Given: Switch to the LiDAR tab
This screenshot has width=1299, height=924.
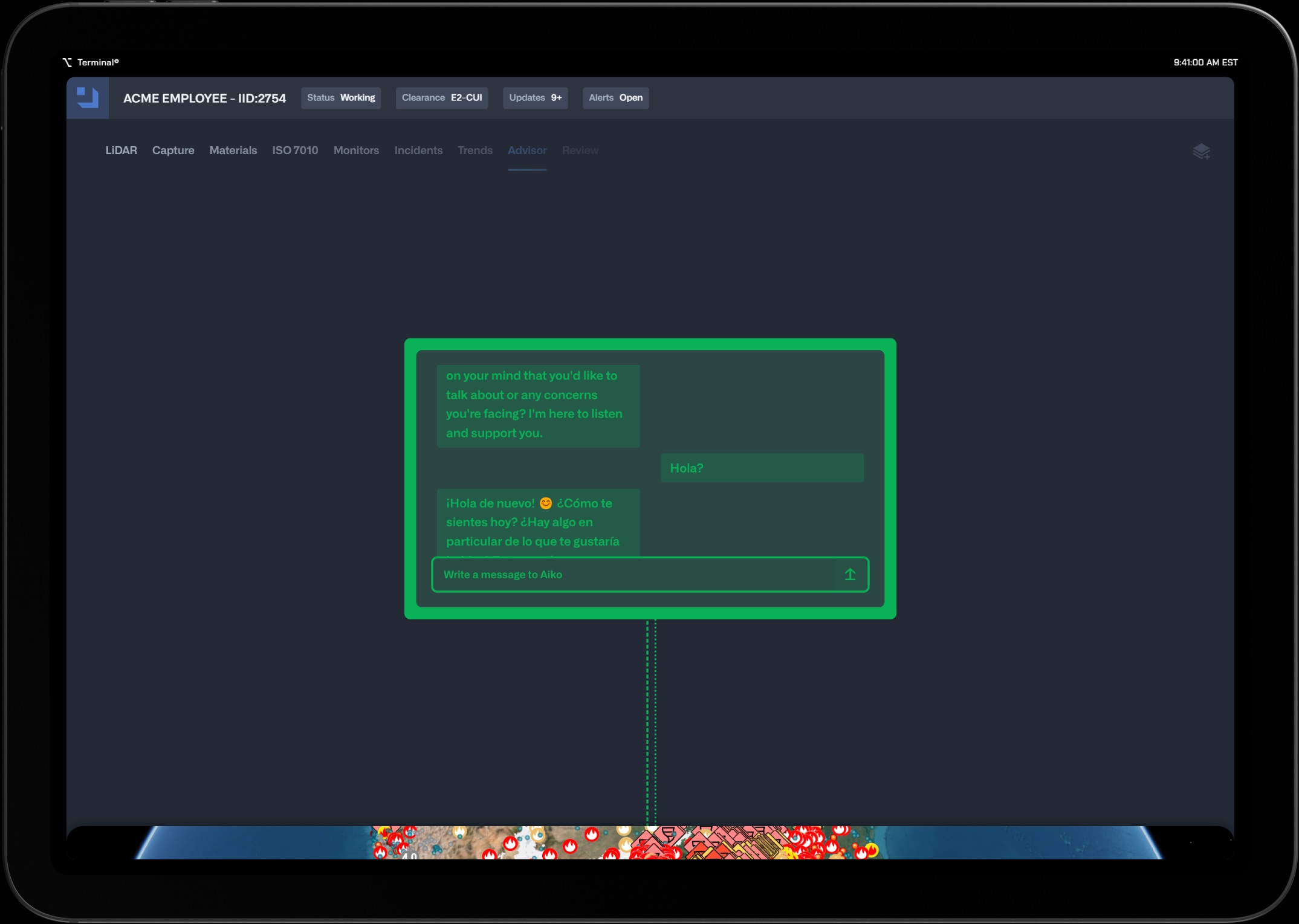Looking at the screenshot, I should [x=121, y=150].
